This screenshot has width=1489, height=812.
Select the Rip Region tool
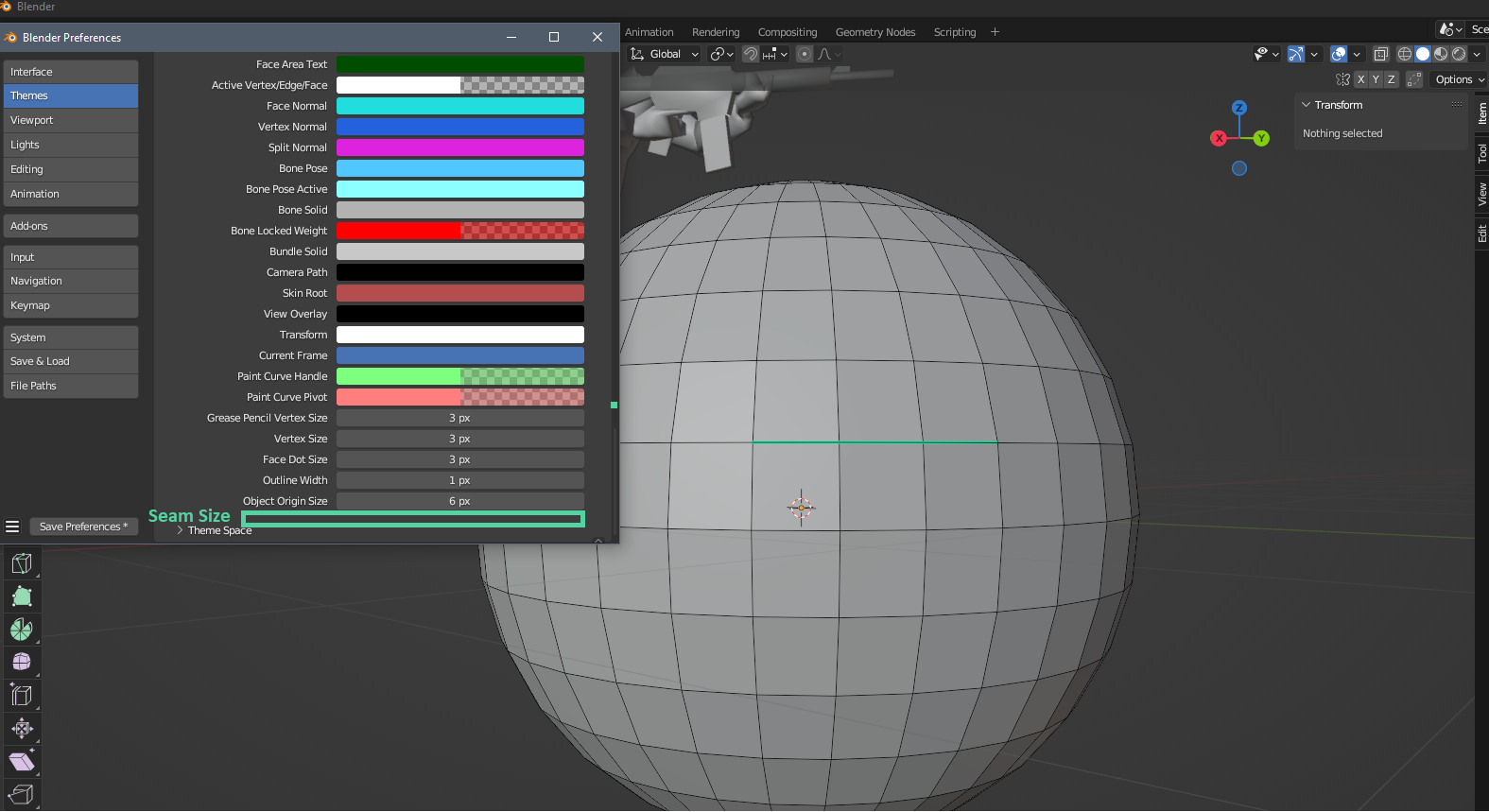(x=22, y=795)
